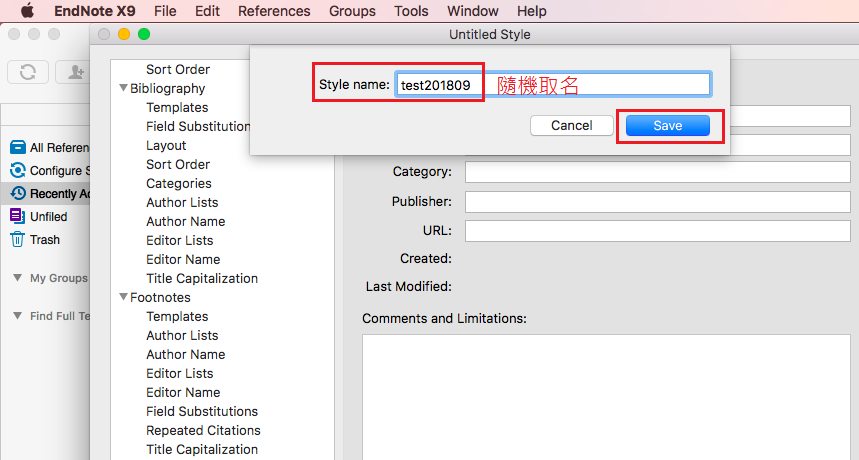This screenshot has height=460, width=859.
Task: Open the Apple menu
Action: (x=27, y=11)
